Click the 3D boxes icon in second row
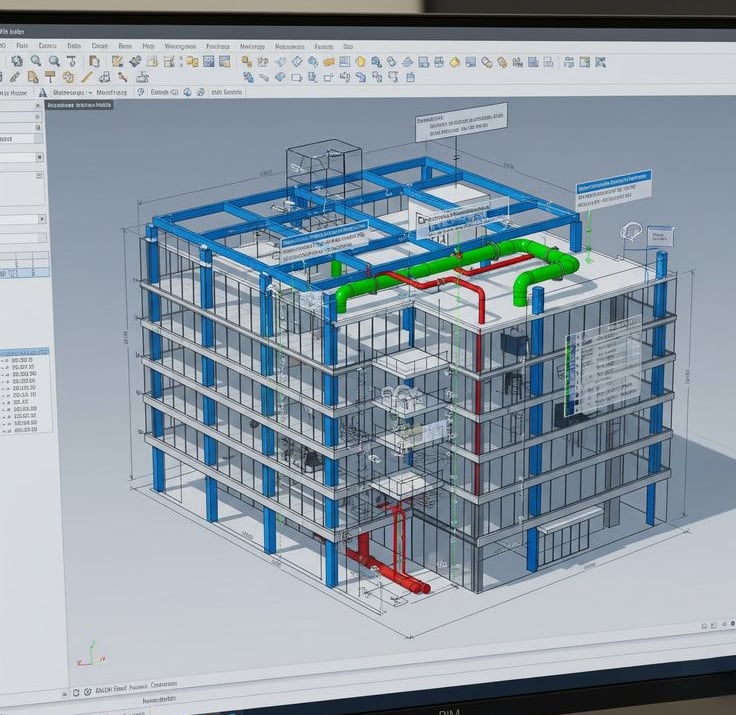 click(104, 77)
